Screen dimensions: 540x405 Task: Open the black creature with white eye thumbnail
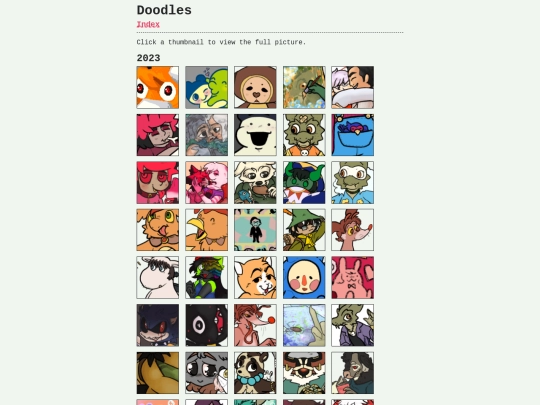(x=207, y=325)
